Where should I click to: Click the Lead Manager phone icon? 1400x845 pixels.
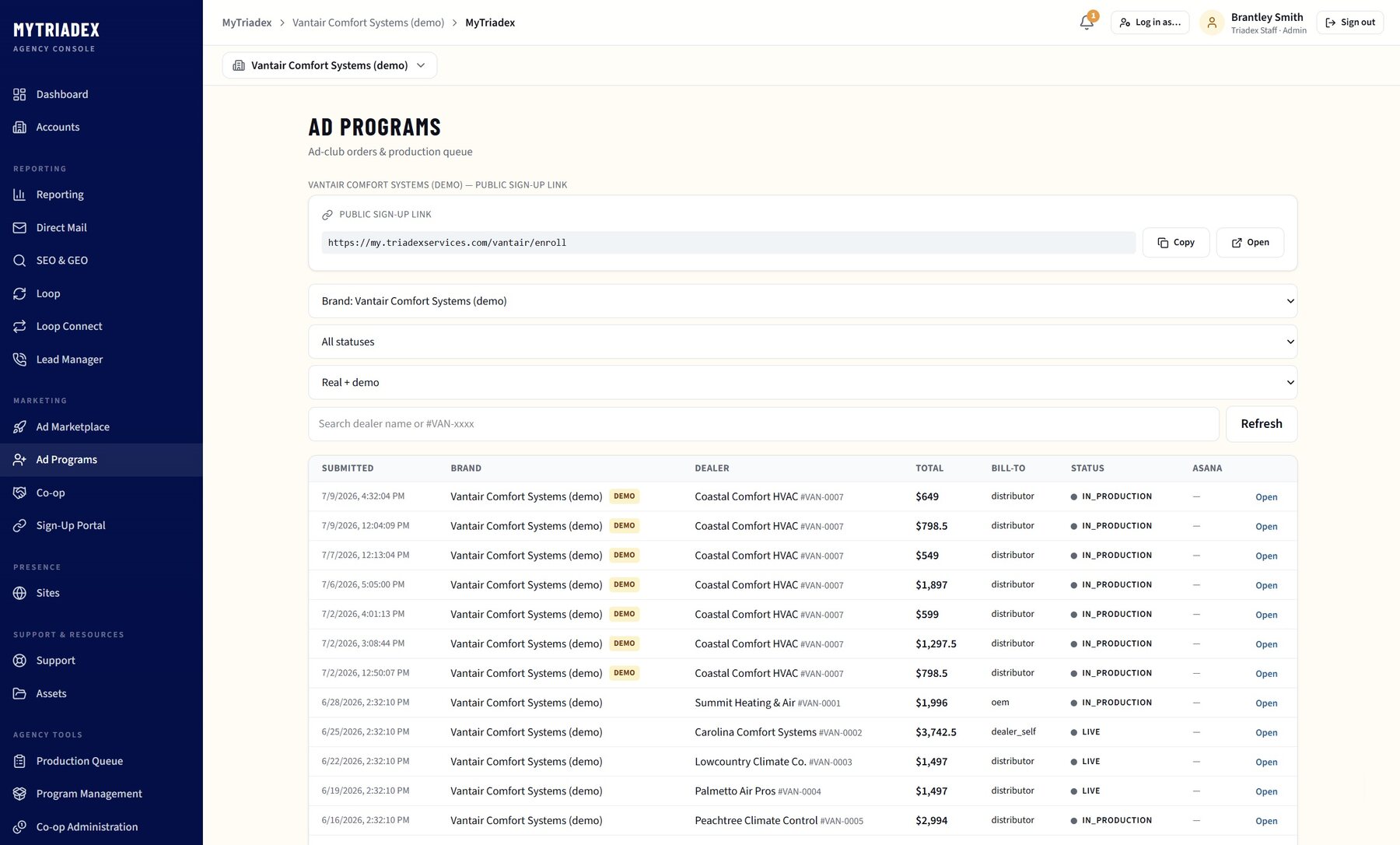(x=19, y=359)
